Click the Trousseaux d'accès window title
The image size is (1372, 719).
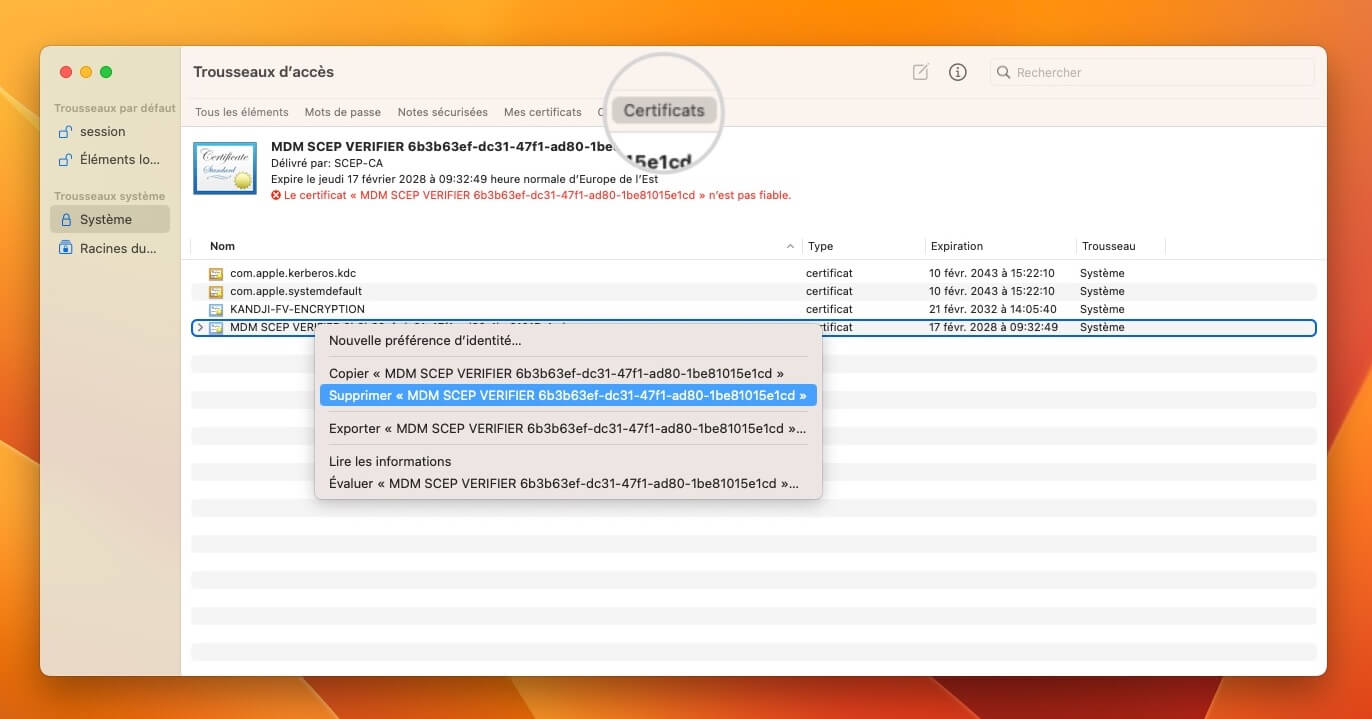(x=264, y=72)
